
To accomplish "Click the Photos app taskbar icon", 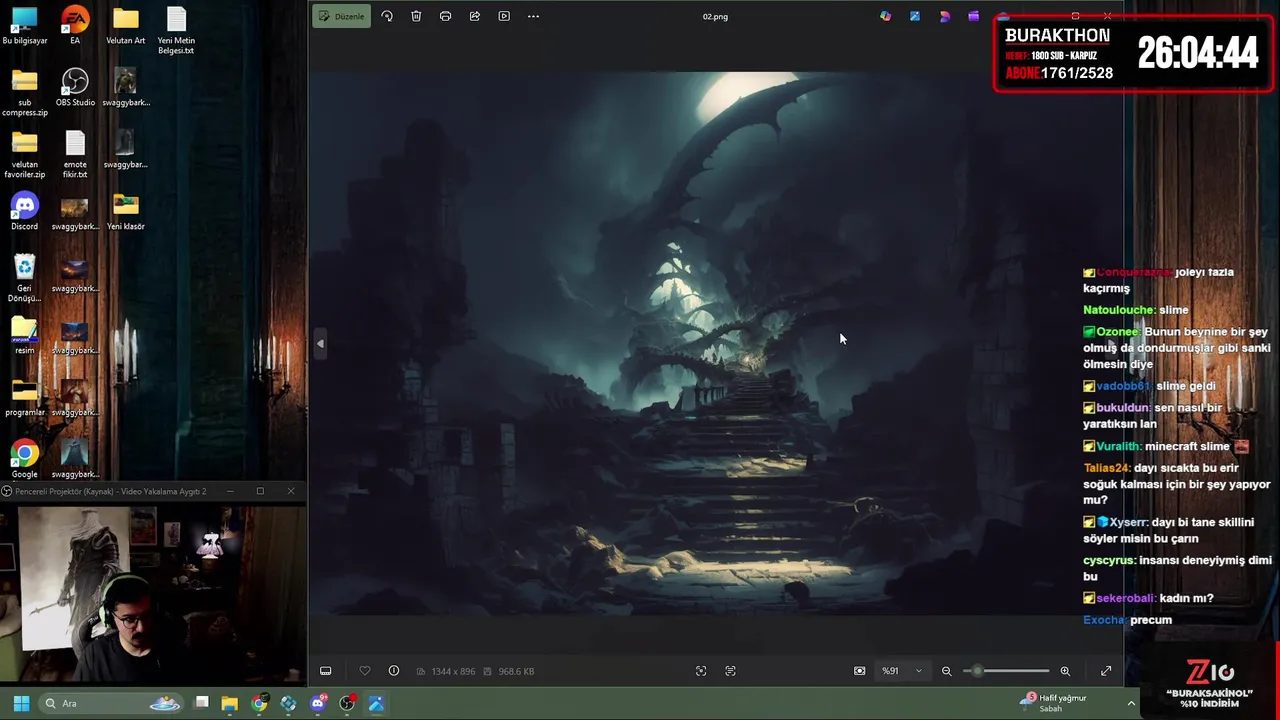I will click(376, 703).
